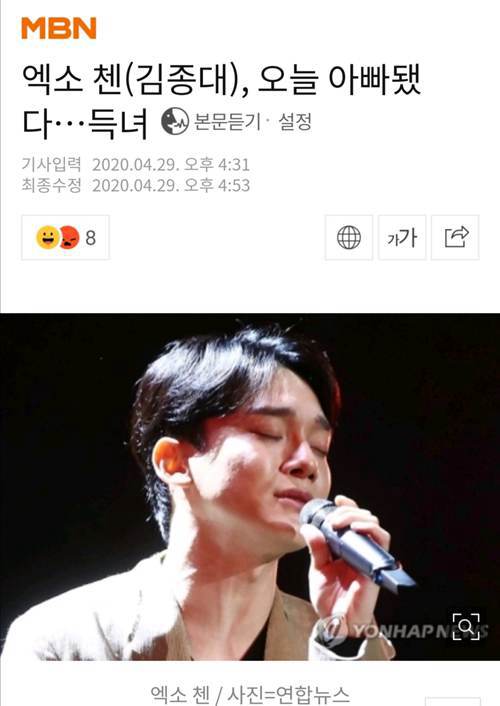The width and height of the screenshot is (500, 706).
Task: Start listening via 본문듣기 text
Action: coord(227,122)
